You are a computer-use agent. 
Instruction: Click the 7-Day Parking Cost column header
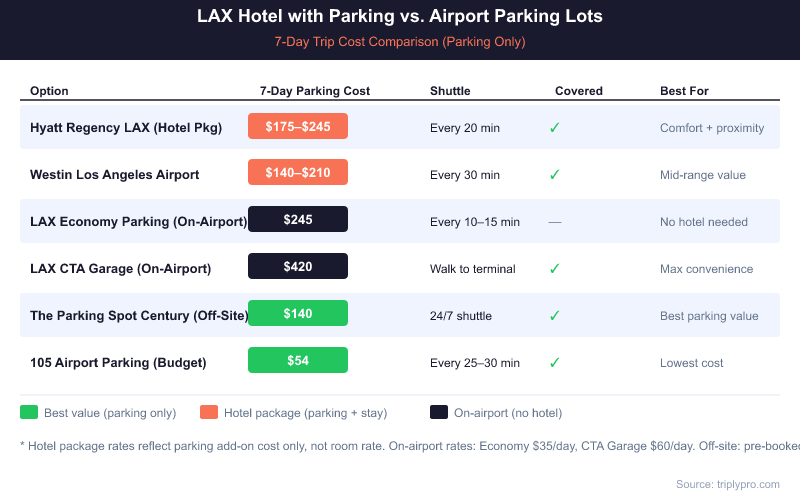coord(315,91)
